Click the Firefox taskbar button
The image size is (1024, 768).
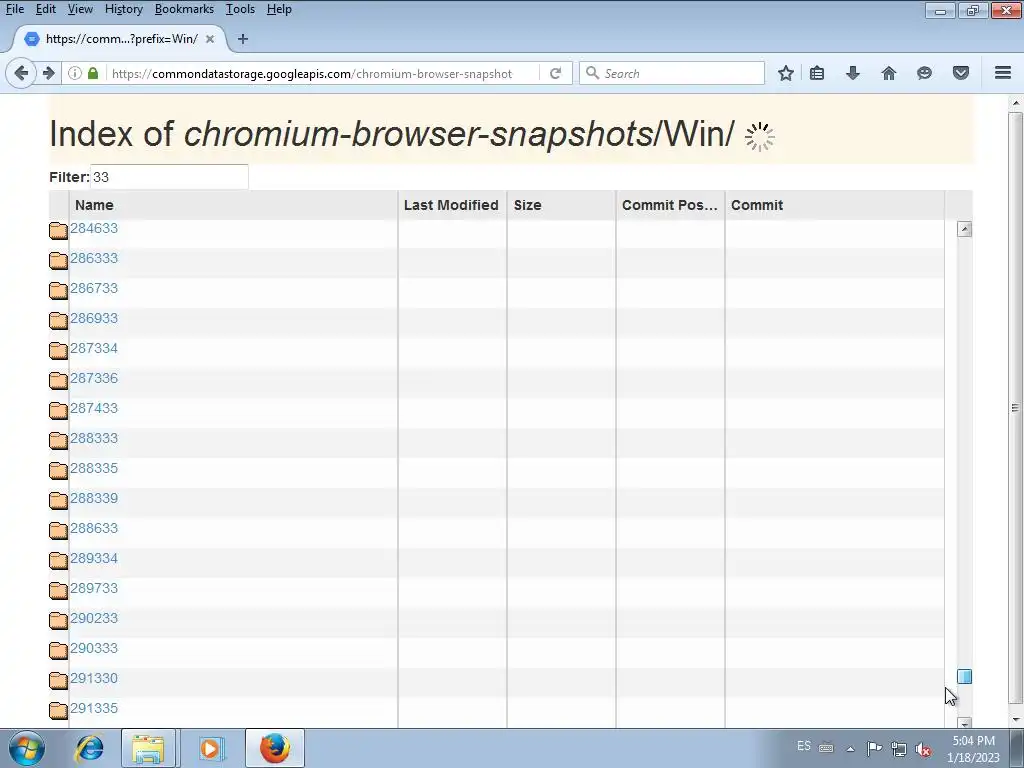click(x=275, y=748)
